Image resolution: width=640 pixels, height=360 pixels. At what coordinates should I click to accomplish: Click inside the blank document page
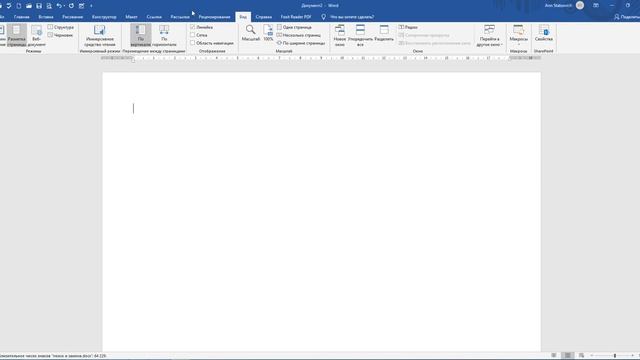tap(321, 212)
